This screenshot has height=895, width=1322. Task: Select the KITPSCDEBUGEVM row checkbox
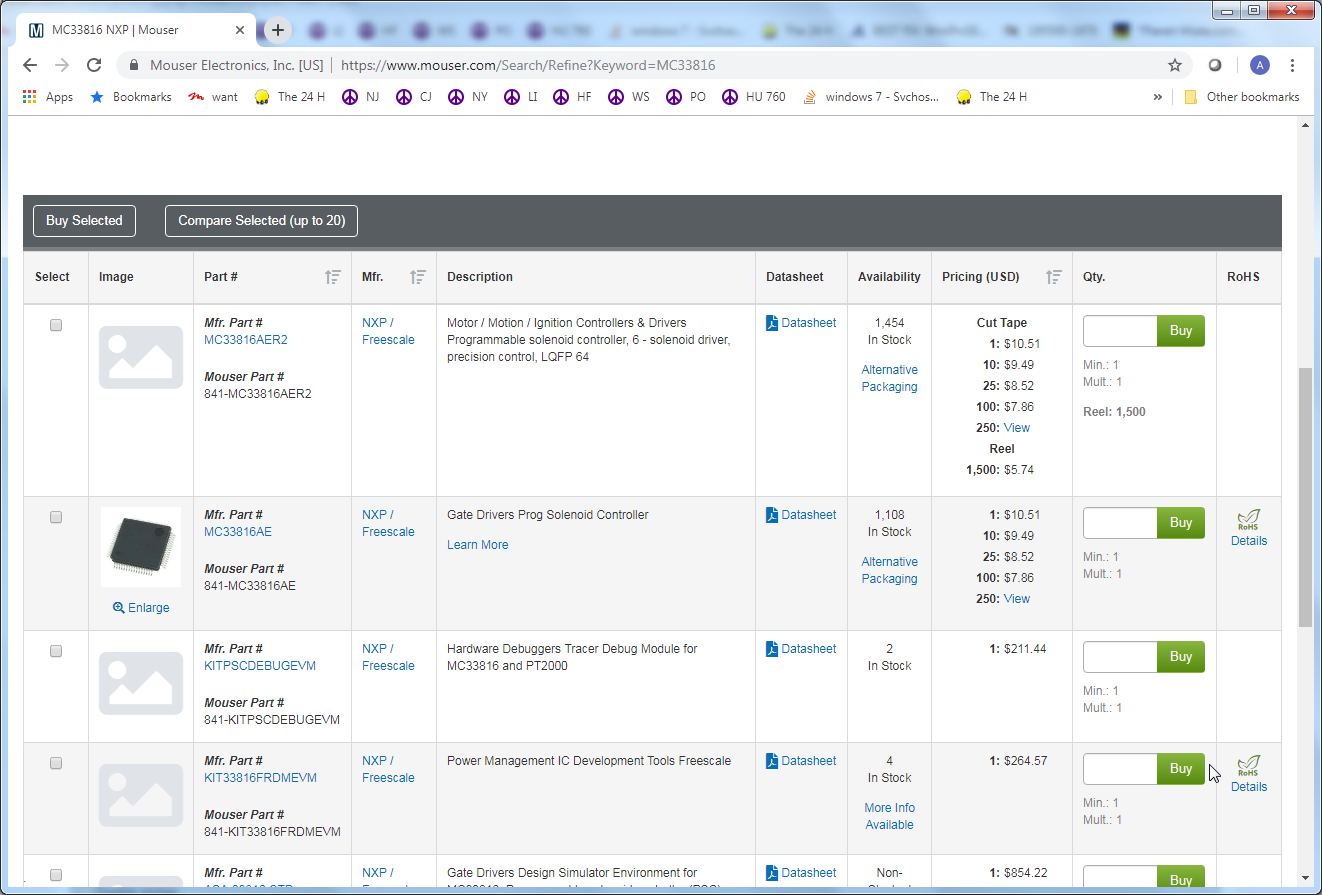pyautogui.click(x=56, y=651)
